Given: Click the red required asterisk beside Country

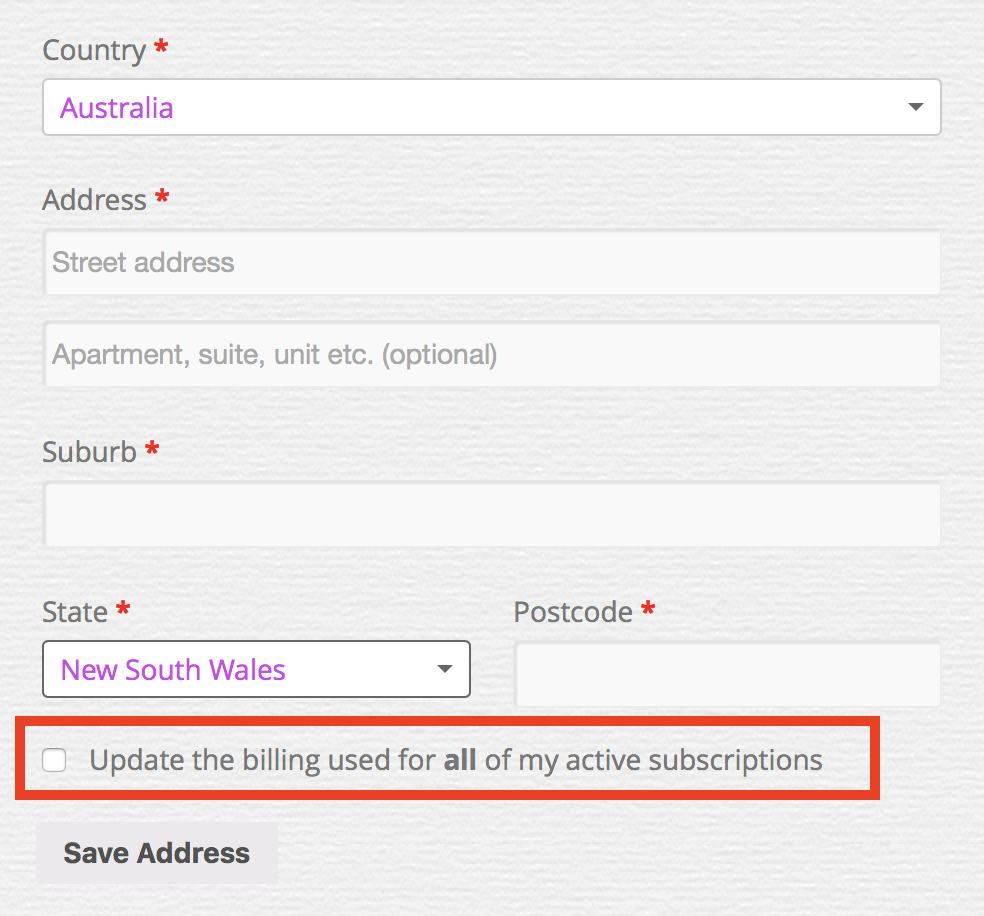Looking at the screenshot, I should pyautogui.click(x=161, y=46).
